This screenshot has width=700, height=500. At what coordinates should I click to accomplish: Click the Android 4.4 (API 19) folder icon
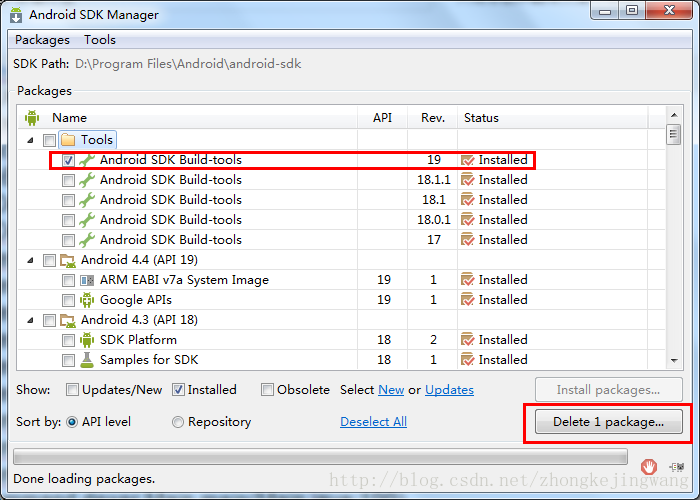[68, 260]
